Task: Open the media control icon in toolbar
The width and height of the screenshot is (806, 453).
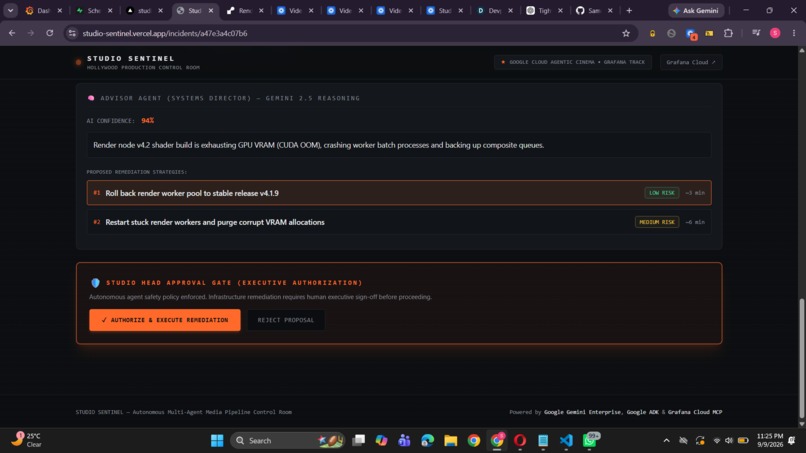Action: (756, 33)
